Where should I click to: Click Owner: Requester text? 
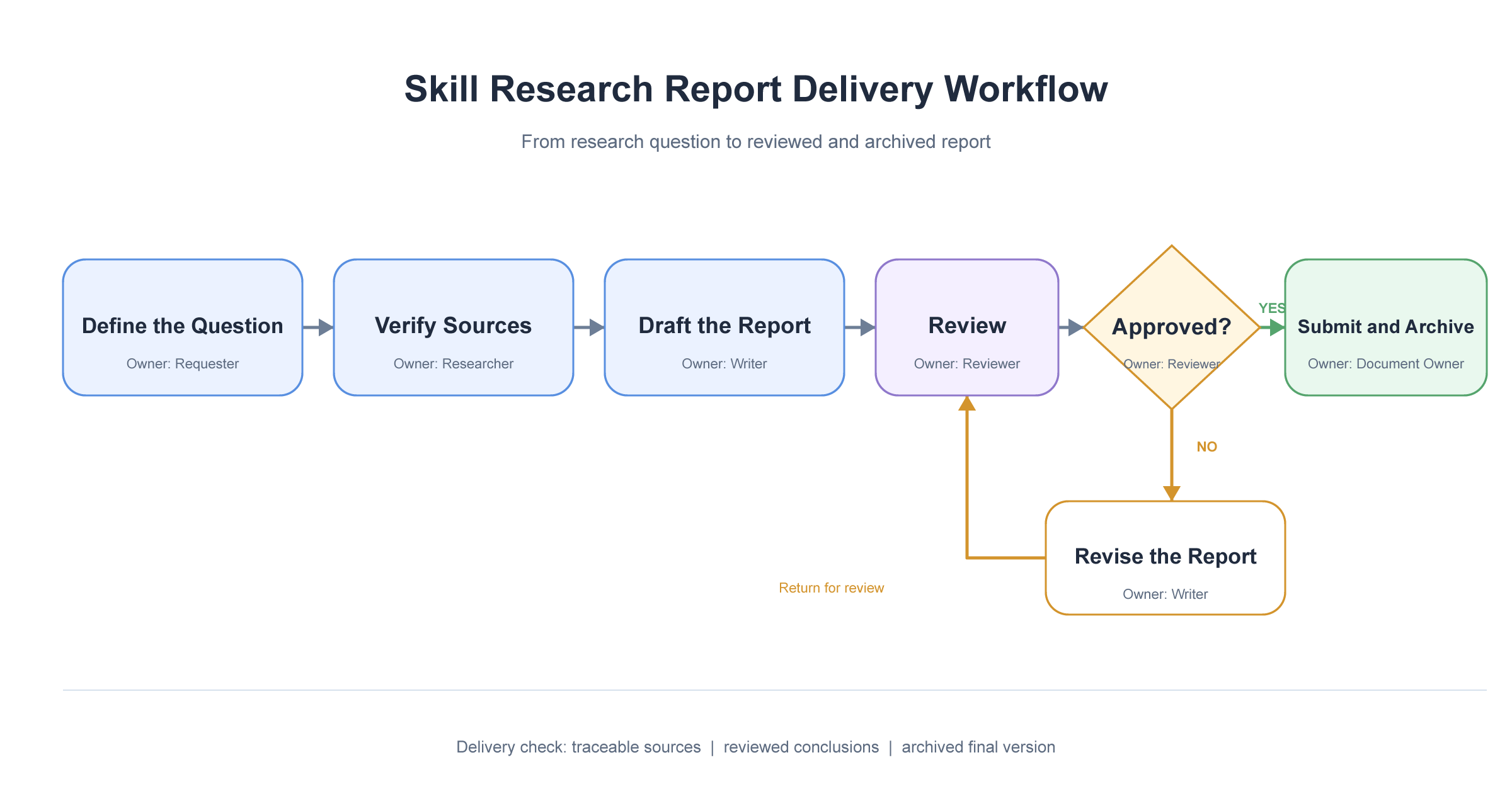click(183, 364)
